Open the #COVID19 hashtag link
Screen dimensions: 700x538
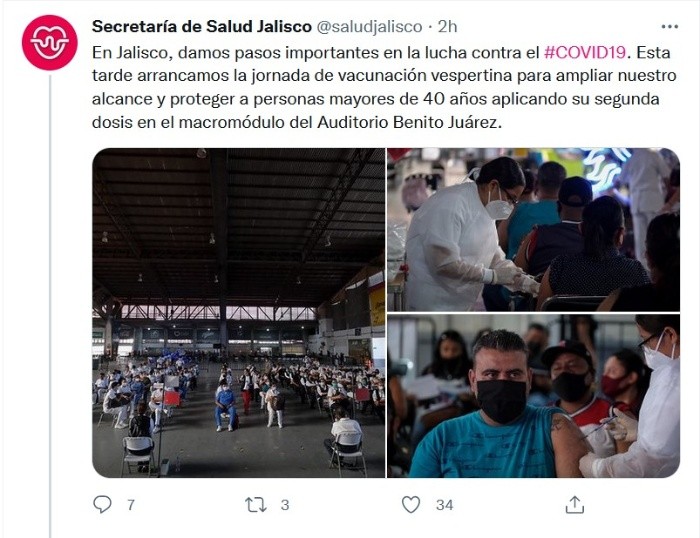coord(586,53)
